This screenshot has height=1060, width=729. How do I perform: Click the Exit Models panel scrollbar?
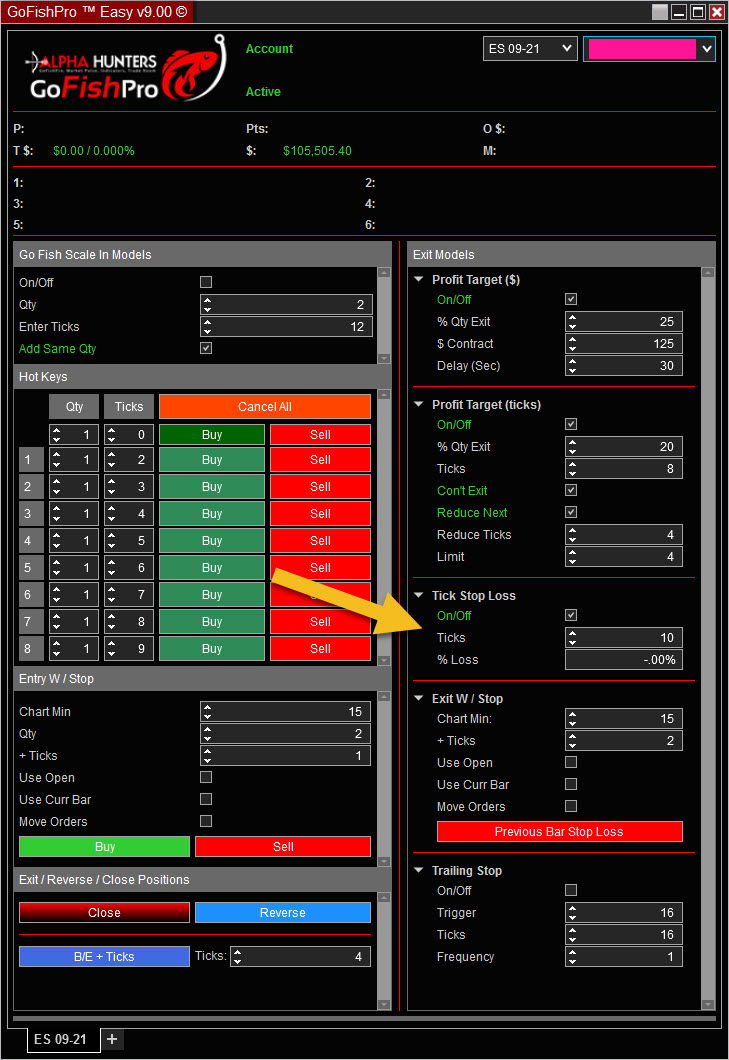point(708,639)
